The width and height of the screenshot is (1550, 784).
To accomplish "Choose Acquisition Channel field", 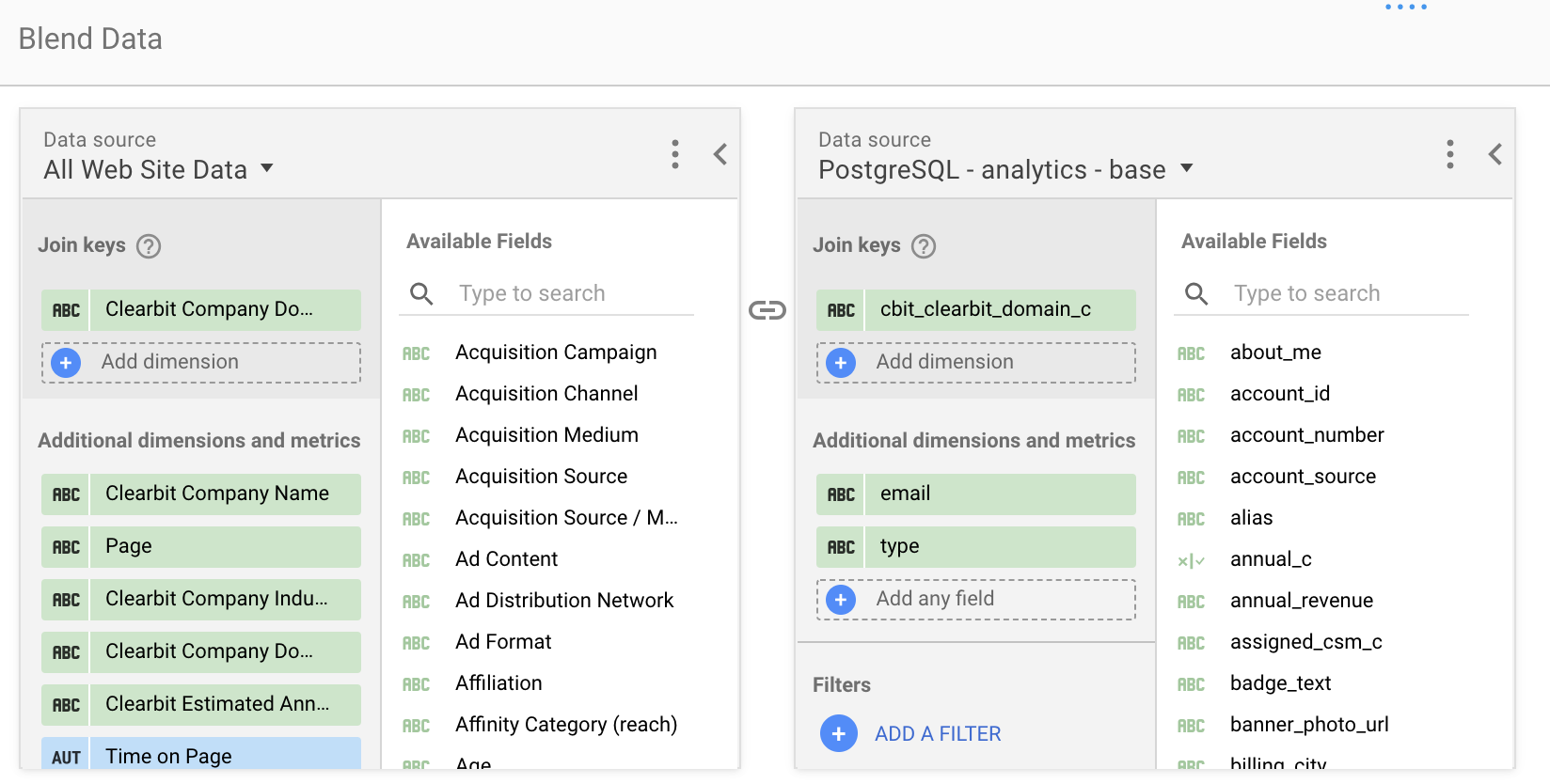I will click(546, 394).
